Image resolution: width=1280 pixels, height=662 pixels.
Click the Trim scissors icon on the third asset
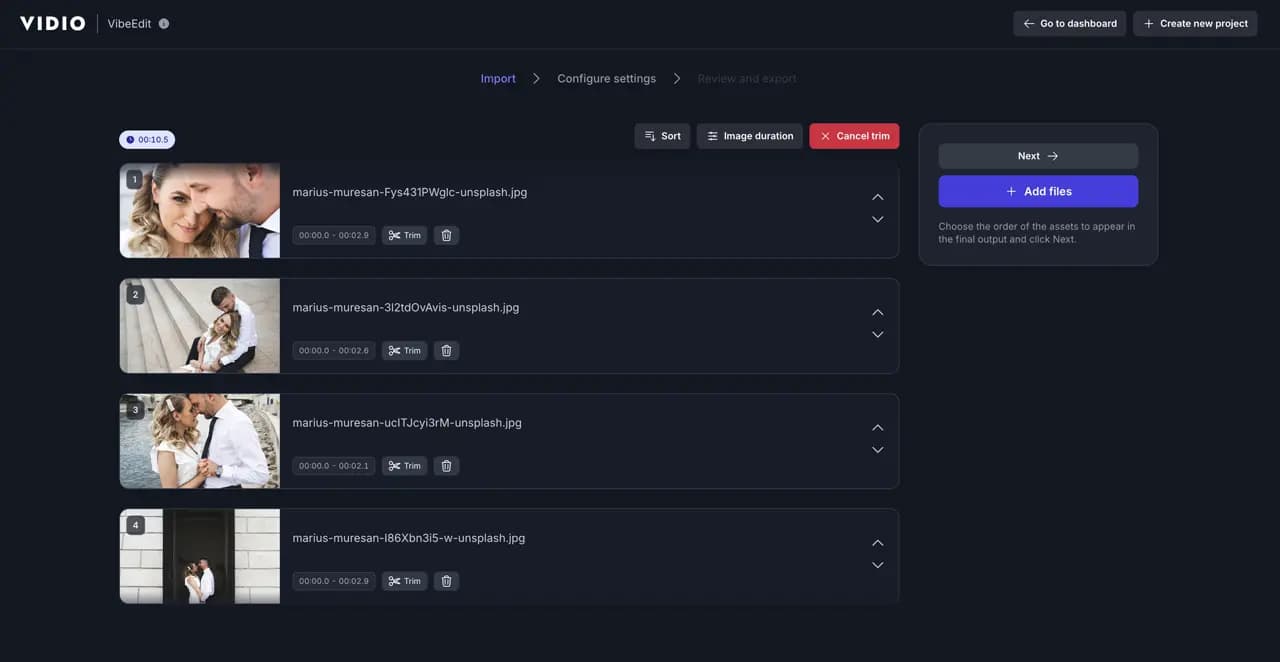[395, 465]
